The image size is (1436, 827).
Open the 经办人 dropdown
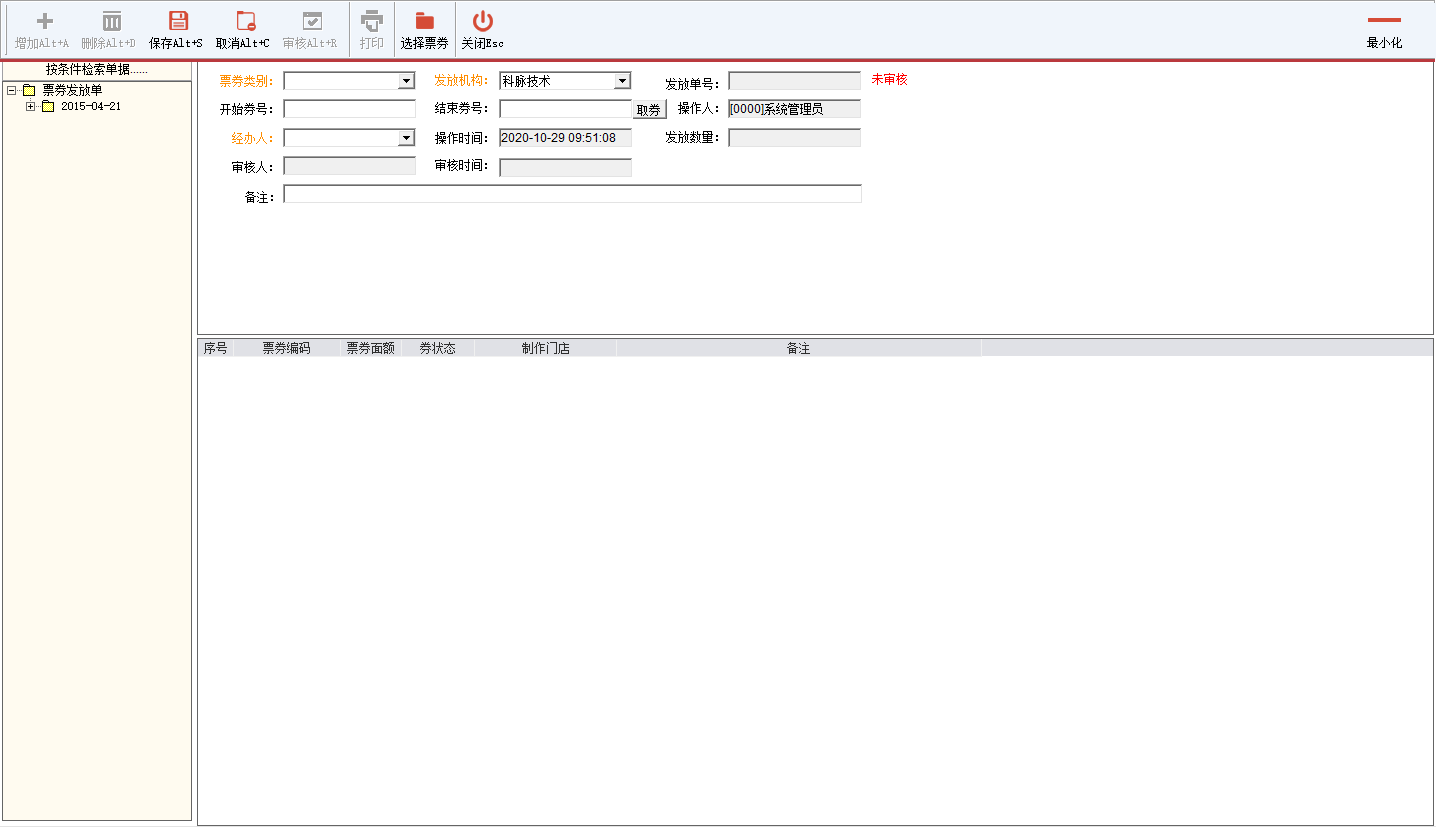click(406, 138)
